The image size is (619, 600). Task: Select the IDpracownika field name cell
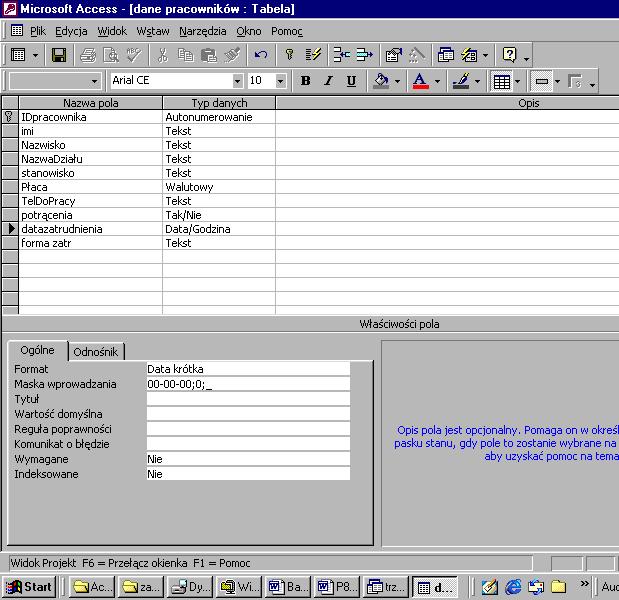tap(90, 117)
